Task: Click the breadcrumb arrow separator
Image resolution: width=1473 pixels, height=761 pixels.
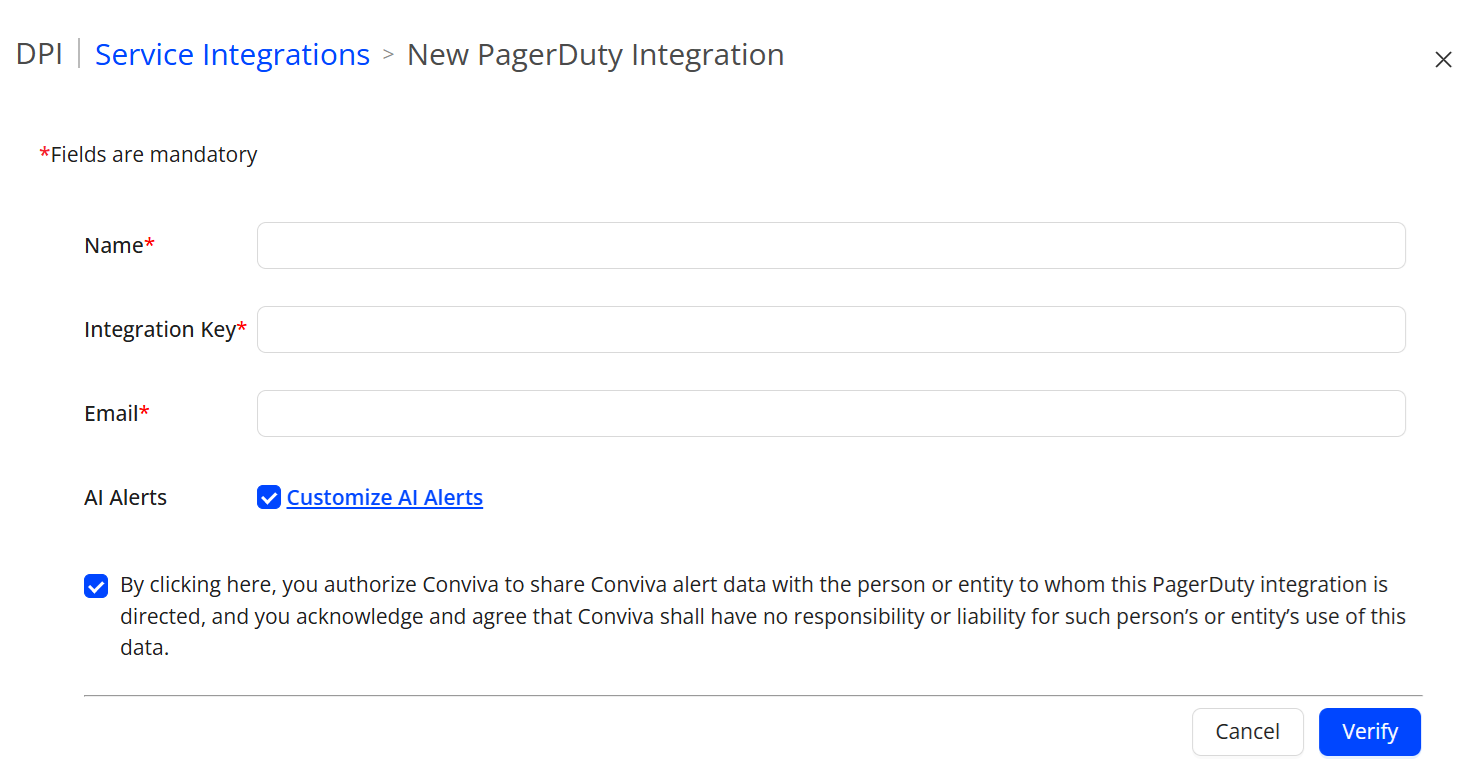Action: coord(389,55)
